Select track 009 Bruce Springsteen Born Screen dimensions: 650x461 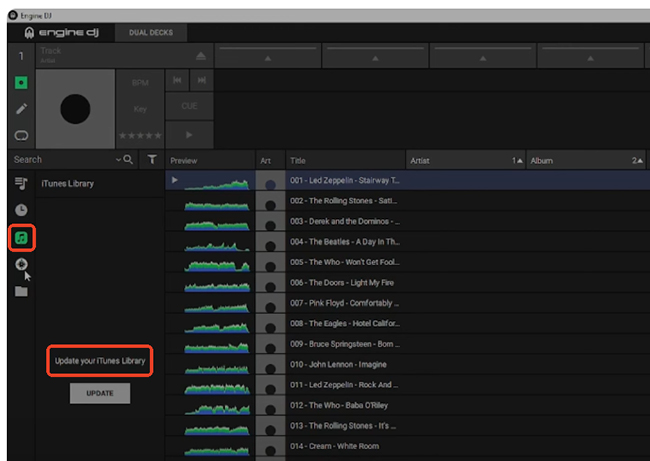click(407, 344)
